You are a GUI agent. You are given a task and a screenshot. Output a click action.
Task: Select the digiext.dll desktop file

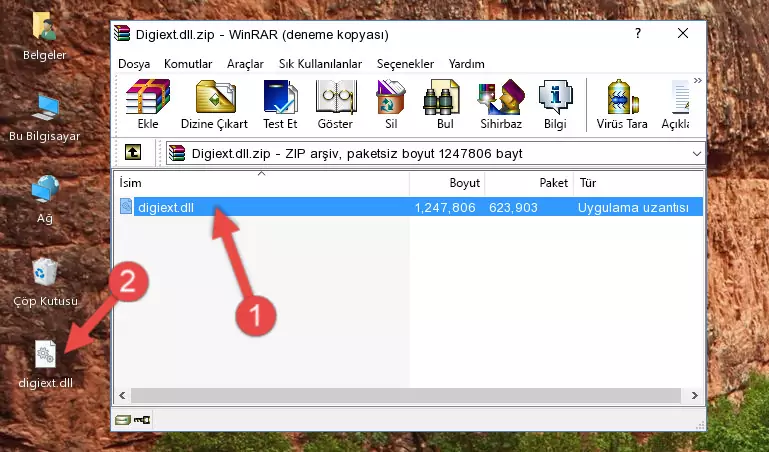click(45, 365)
